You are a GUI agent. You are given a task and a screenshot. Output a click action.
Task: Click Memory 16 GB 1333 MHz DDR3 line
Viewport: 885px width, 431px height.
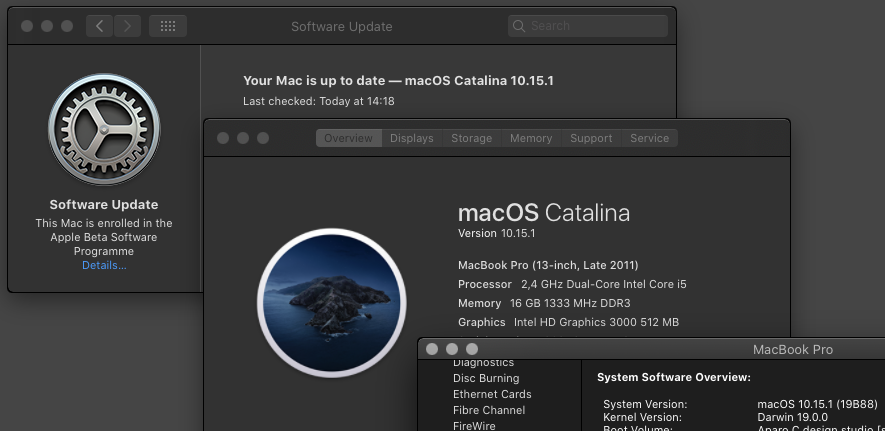click(544, 304)
